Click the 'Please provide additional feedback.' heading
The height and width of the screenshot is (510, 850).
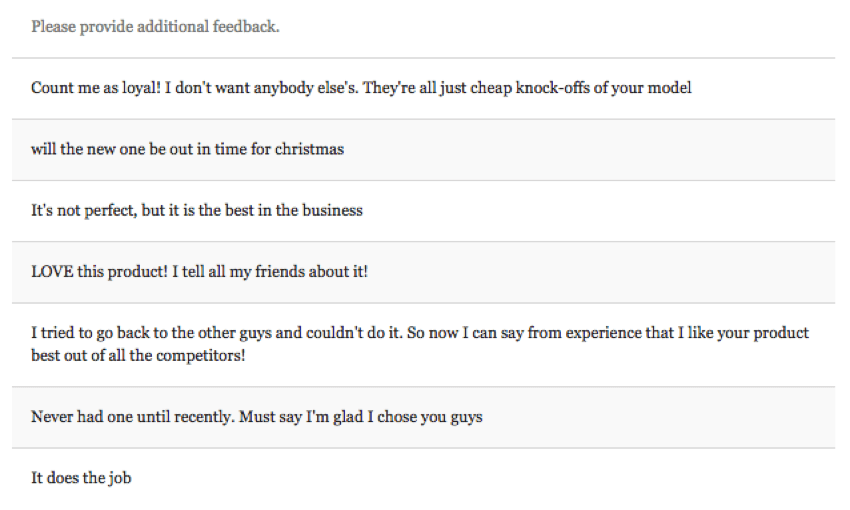155,27
